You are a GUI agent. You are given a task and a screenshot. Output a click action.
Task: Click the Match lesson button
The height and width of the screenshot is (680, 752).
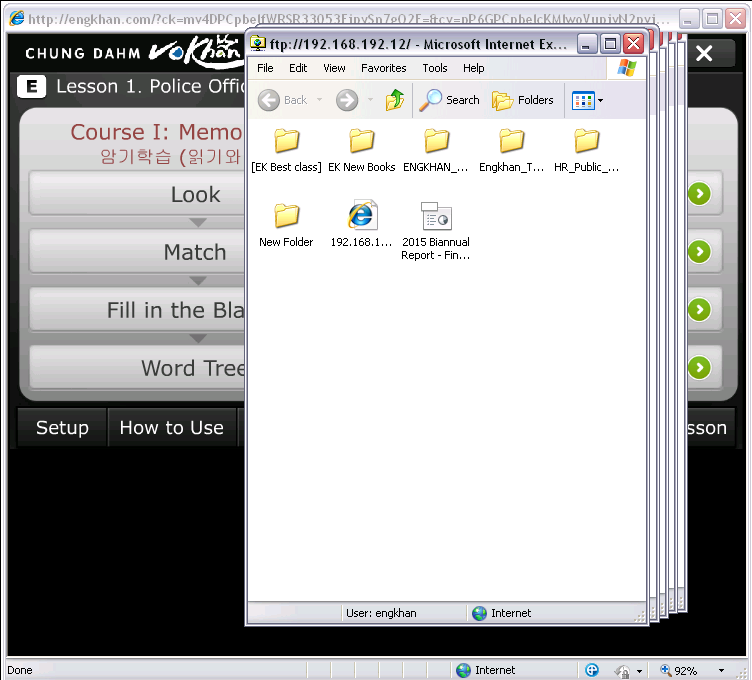(x=138, y=252)
